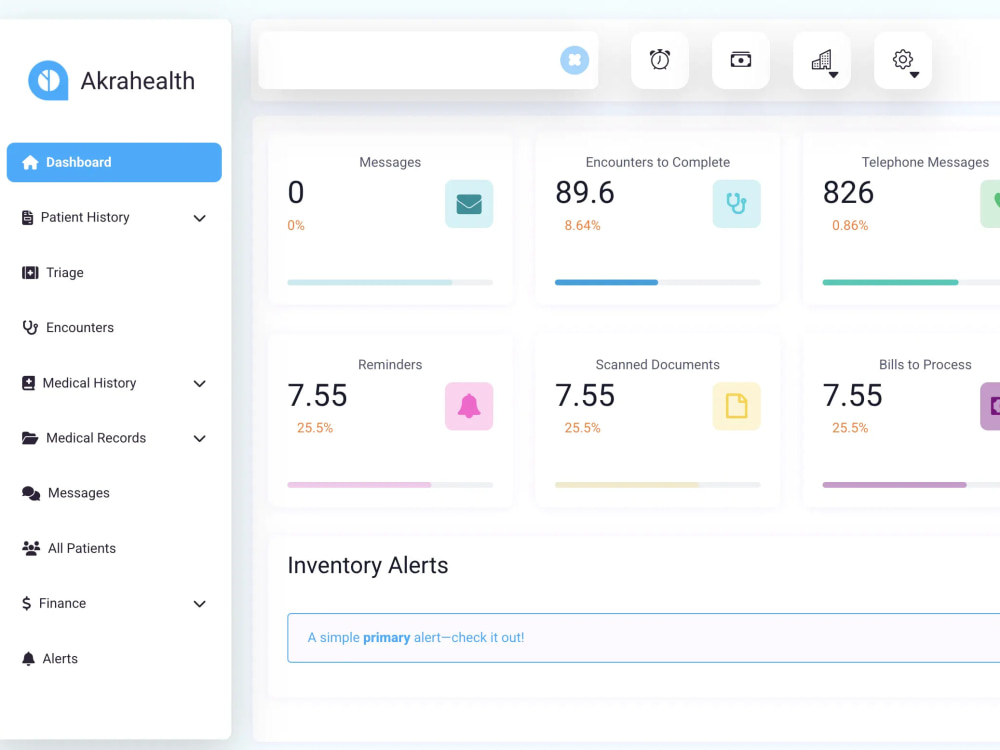Open the settings gear dropdown
The width and height of the screenshot is (1000, 750).
pyautogui.click(x=902, y=60)
